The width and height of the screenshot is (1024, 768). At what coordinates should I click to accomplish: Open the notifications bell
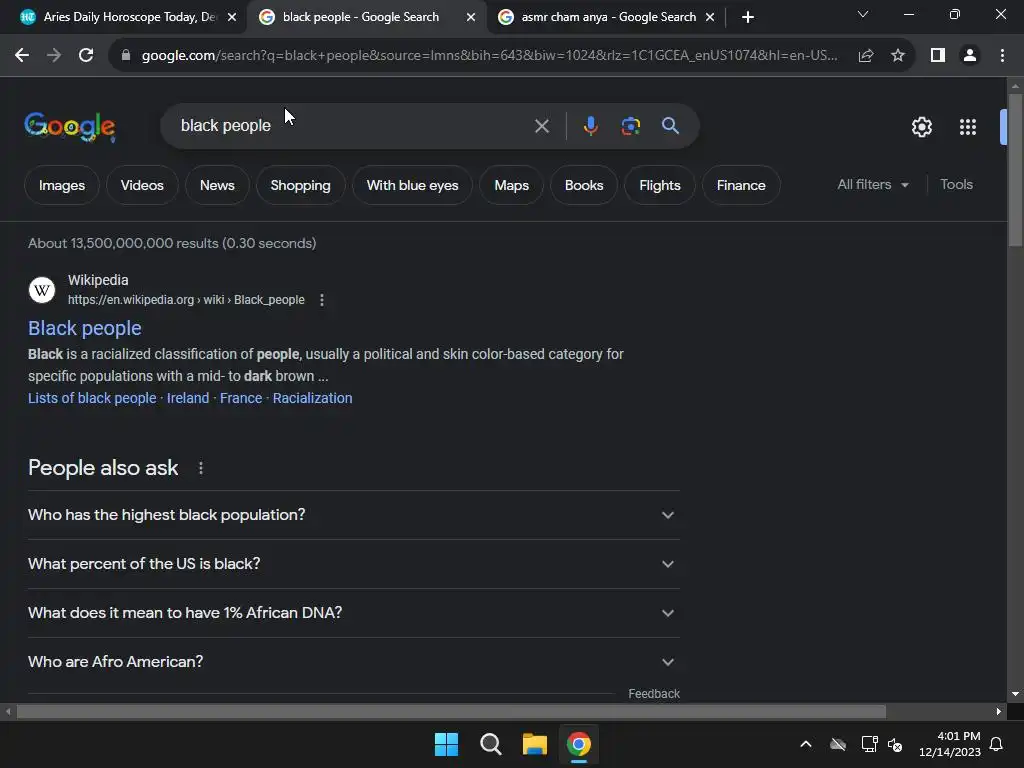click(996, 744)
